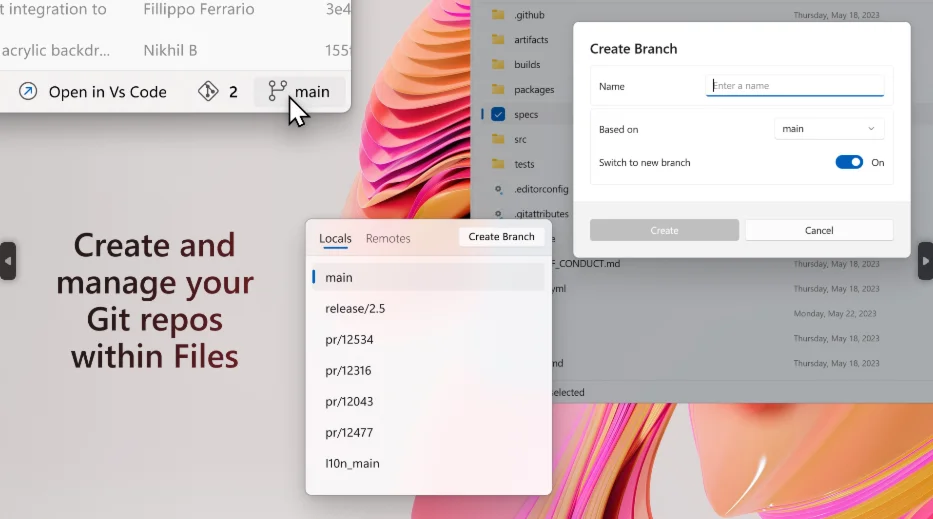Click the packages folder name
The width and height of the screenshot is (933, 519).
click(x=534, y=90)
